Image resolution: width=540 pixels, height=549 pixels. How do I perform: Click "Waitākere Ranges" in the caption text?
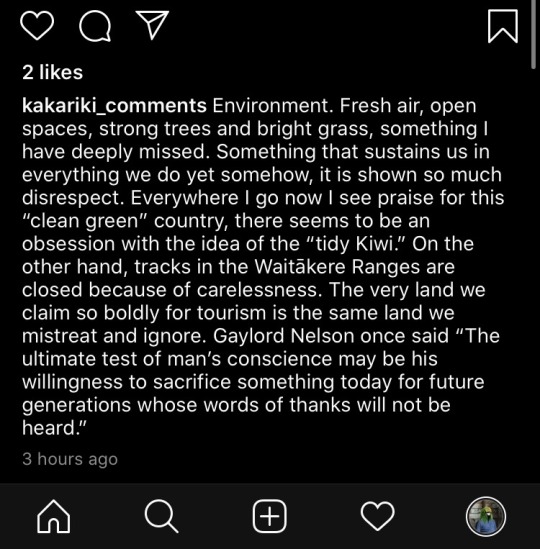click(x=354, y=267)
